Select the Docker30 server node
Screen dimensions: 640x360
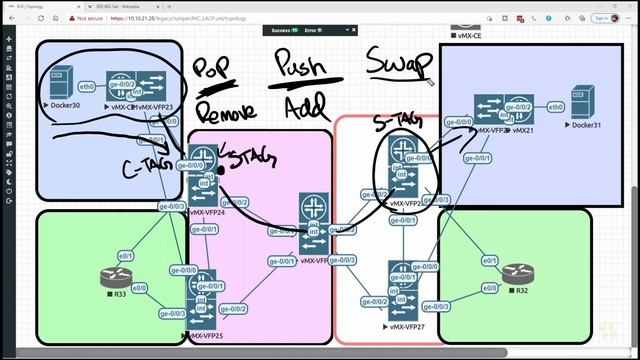[x=61, y=82]
